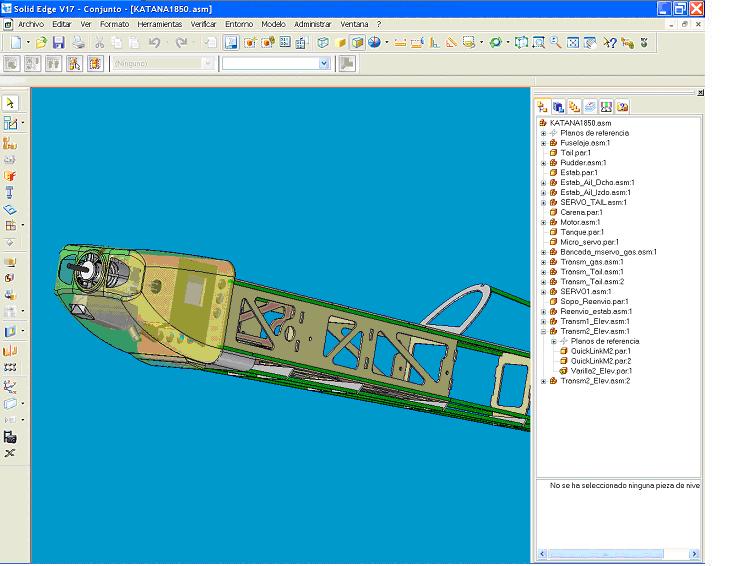Viewport: 735px width, 566px height.
Task: Select the arrow Select tool in left toolbar
Action: click(x=10, y=103)
